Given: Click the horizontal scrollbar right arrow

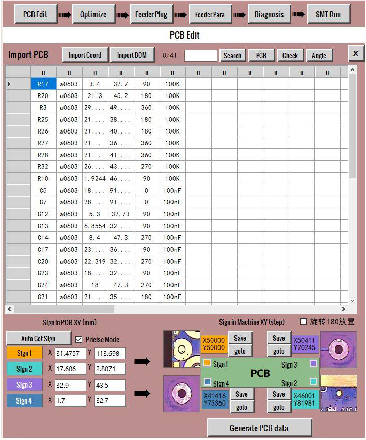Looking at the screenshot, I should (x=343, y=309).
